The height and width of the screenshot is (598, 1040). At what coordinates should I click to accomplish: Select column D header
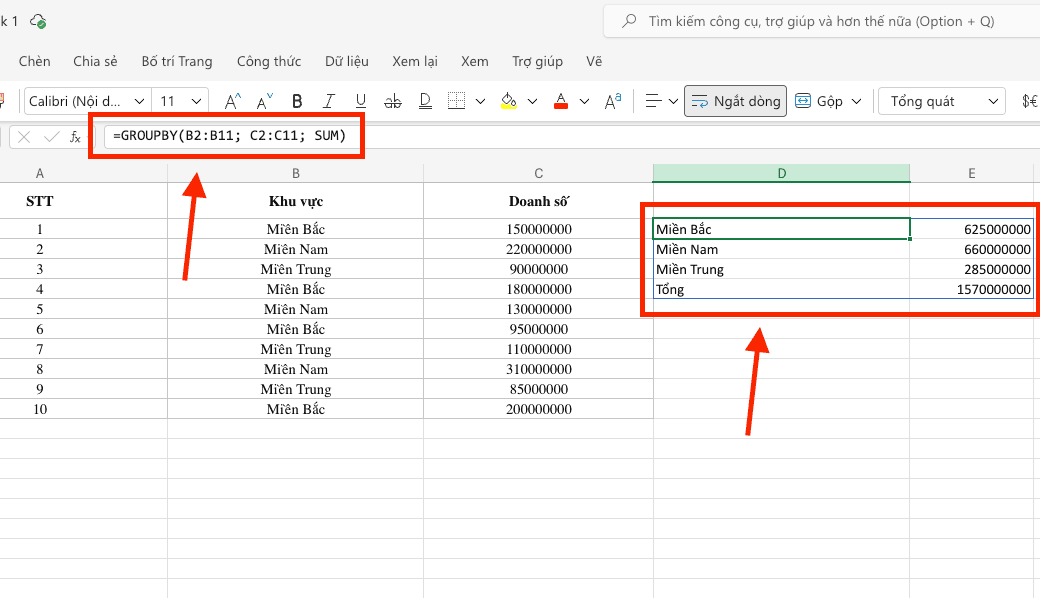tap(781, 173)
